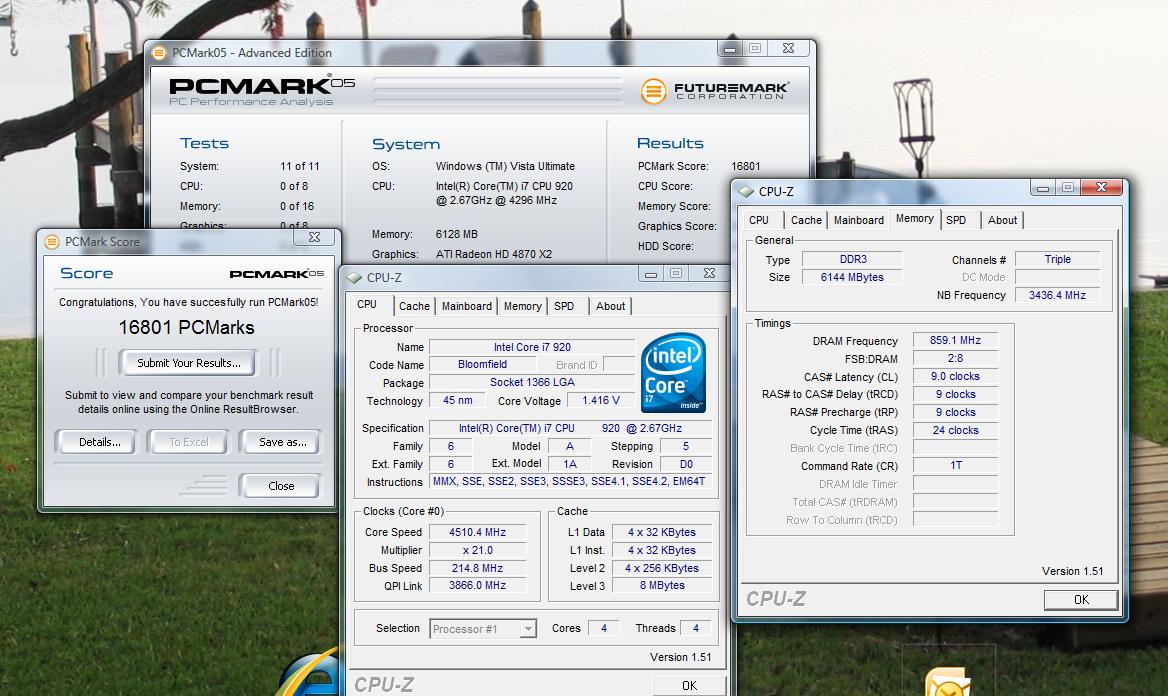The width and height of the screenshot is (1168, 696).
Task: Select CPU tab in front CPU-Z
Action: (367, 305)
